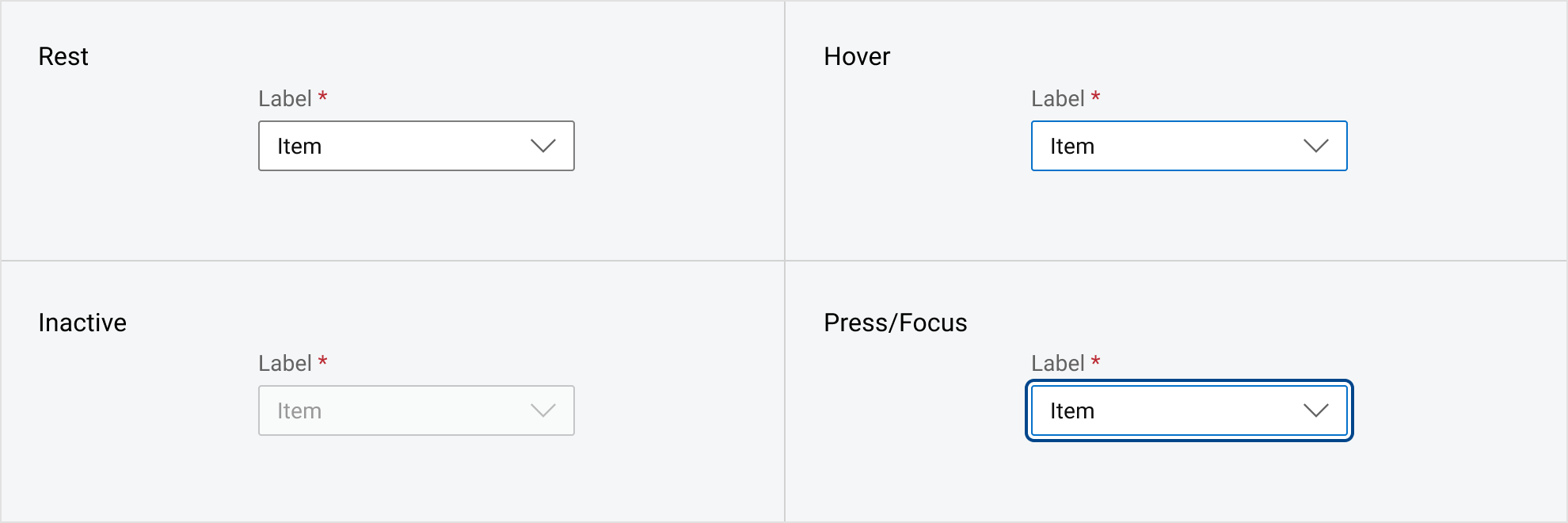Click the red asterisk beside Hover's Label
The image size is (1568, 523).
(x=1095, y=97)
